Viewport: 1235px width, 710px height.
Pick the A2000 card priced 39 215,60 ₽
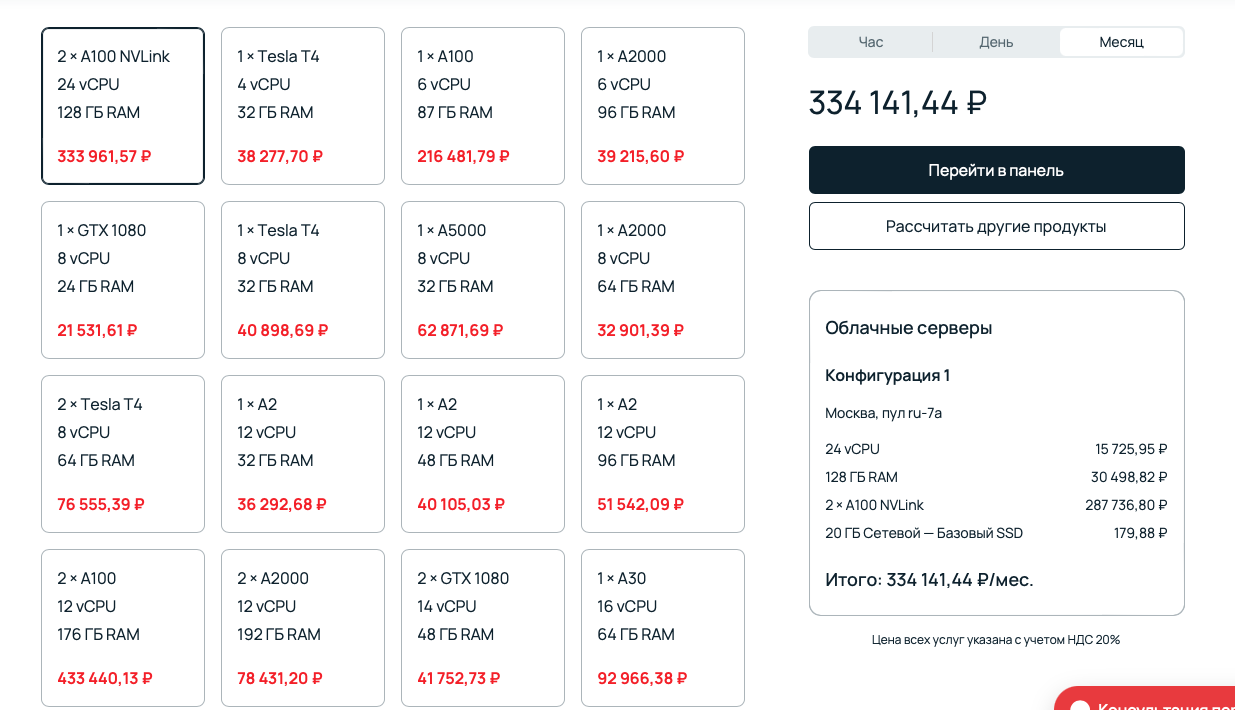click(x=663, y=106)
